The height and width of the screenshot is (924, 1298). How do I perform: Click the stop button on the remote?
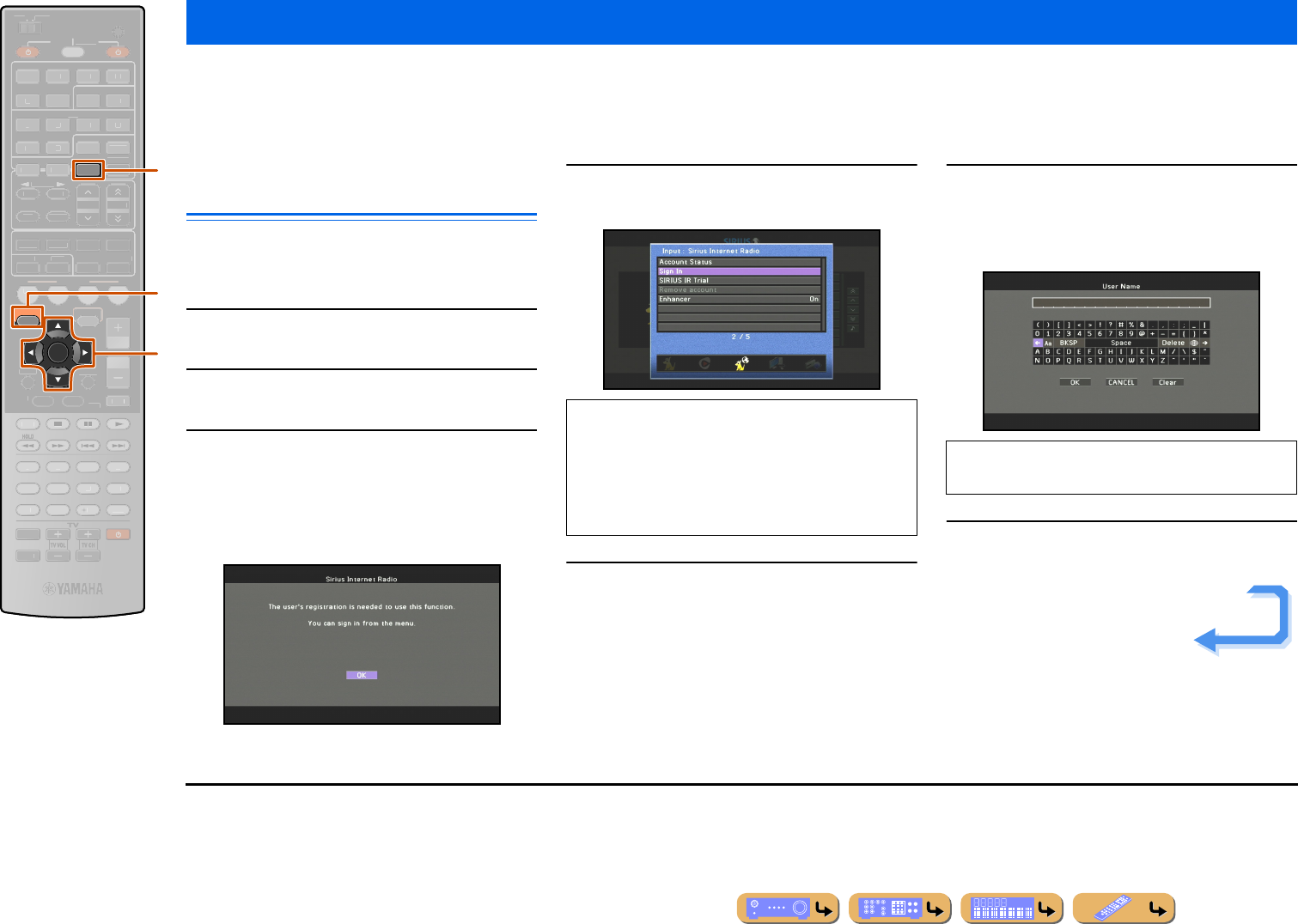pyautogui.click(x=58, y=423)
